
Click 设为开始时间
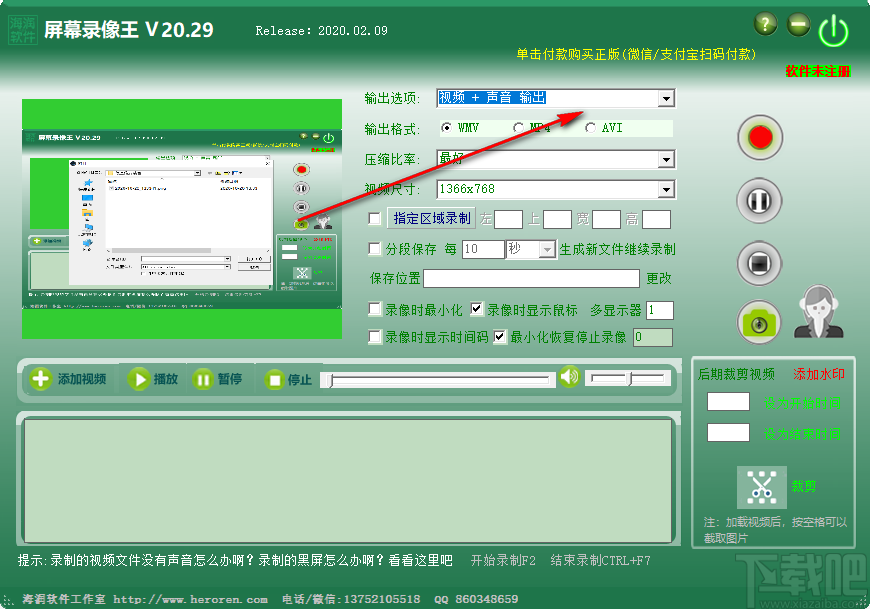802,403
